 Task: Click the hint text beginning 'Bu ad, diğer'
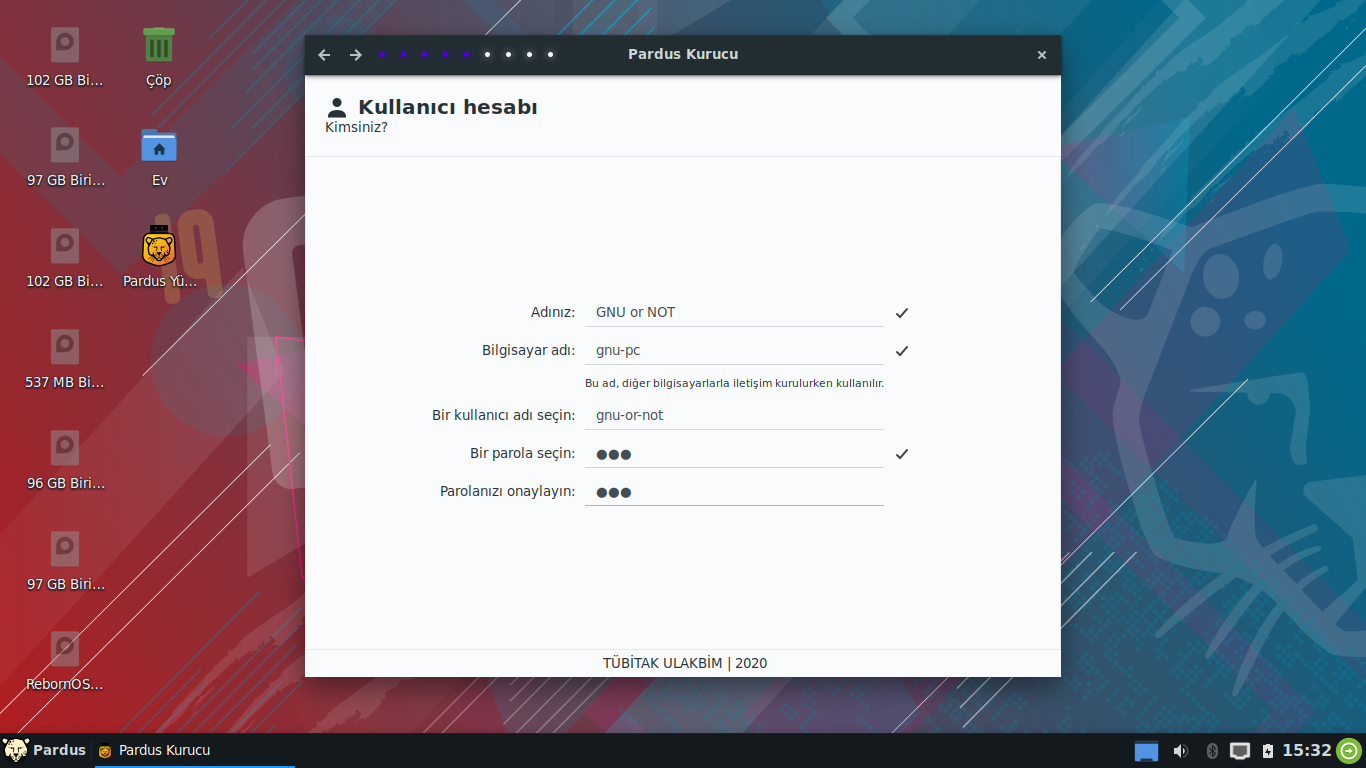pyautogui.click(x=734, y=383)
